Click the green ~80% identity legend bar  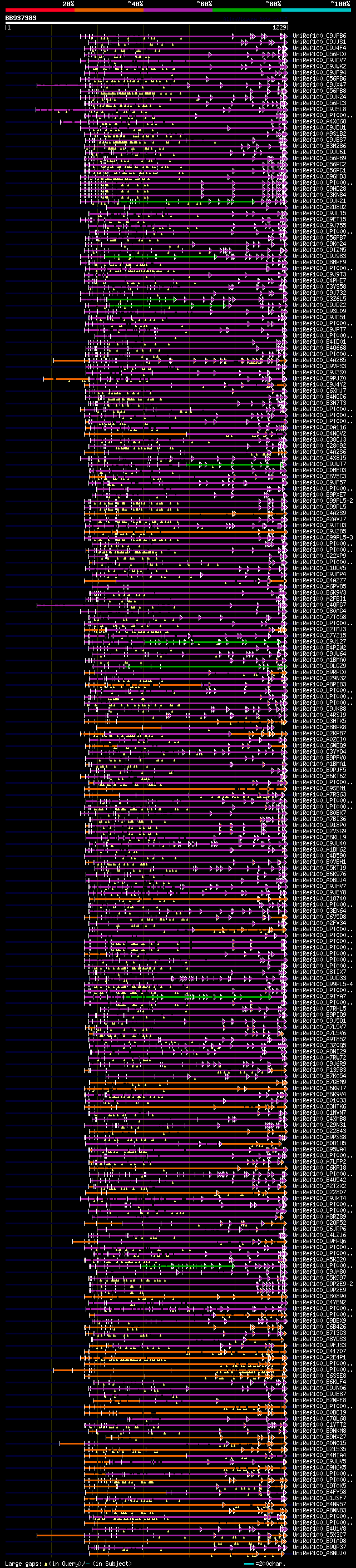point(247,10)
